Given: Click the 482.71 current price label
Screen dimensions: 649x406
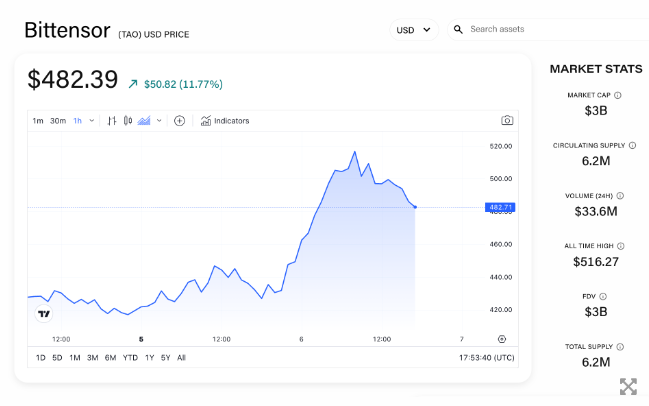Looking at the screenshot, I should pos(500,207).
